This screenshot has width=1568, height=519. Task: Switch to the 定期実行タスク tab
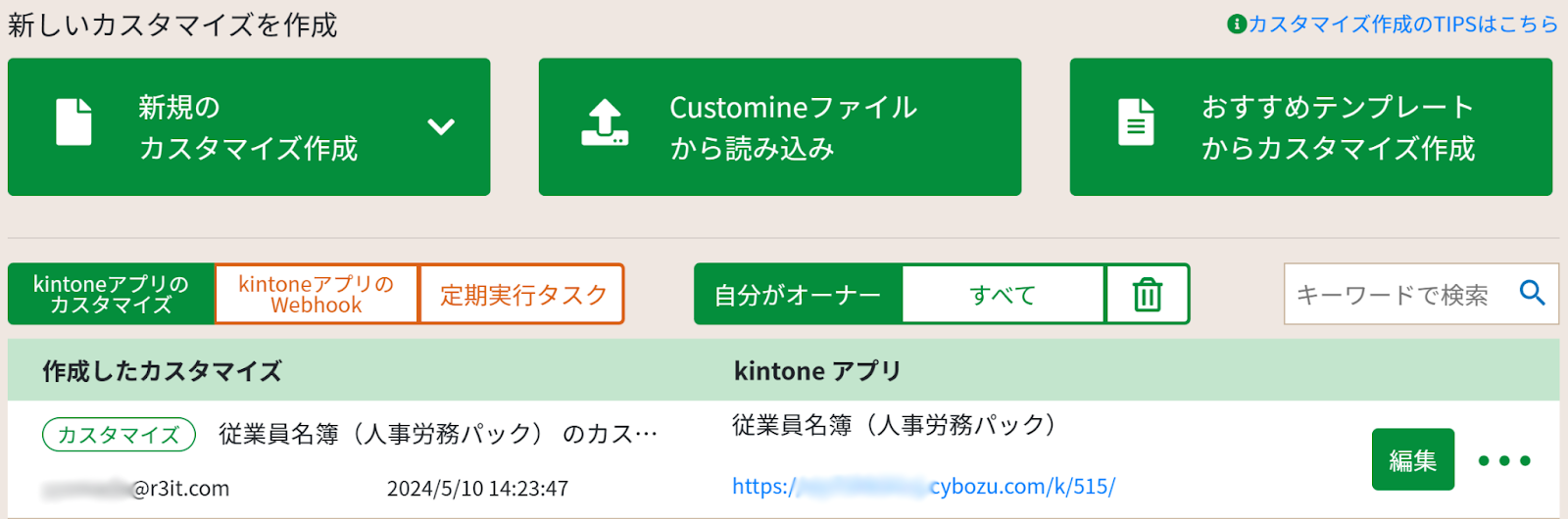coord(522,294)
